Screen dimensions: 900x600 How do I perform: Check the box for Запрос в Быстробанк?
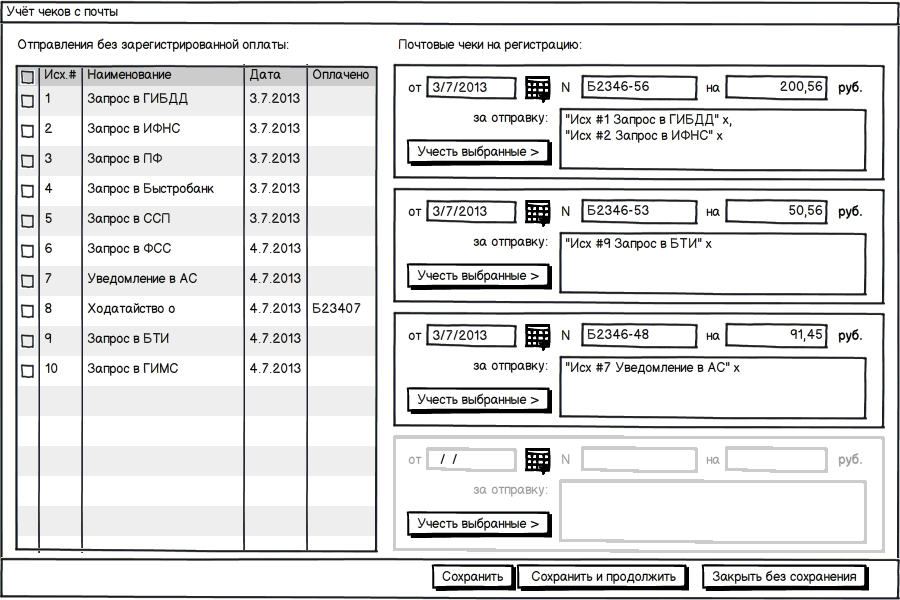pos(28,191)
